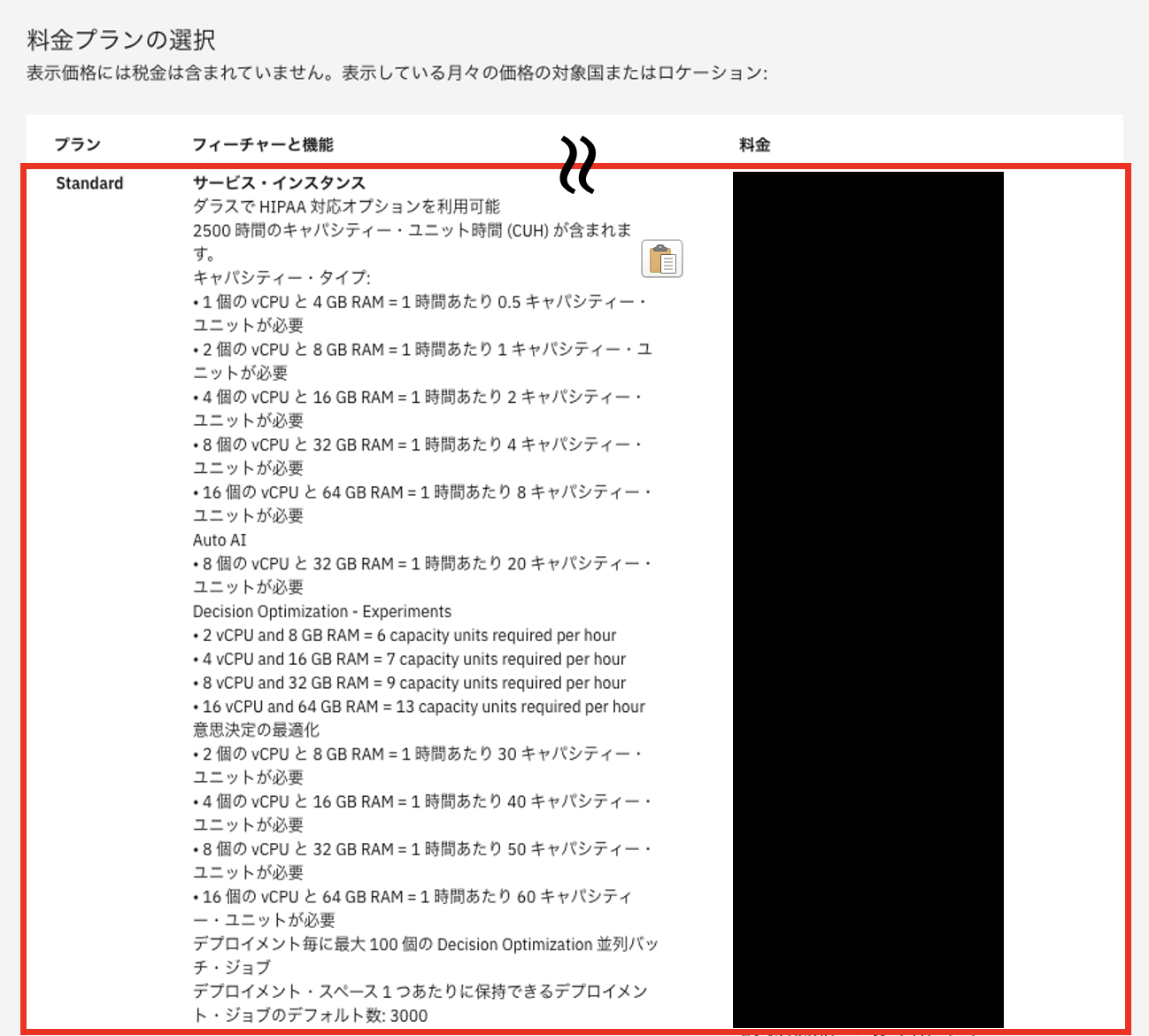This screenshot has height=1036, width=1149.
Task: Click the HIPAA 対応オプション line
Action: click(347, 207)
